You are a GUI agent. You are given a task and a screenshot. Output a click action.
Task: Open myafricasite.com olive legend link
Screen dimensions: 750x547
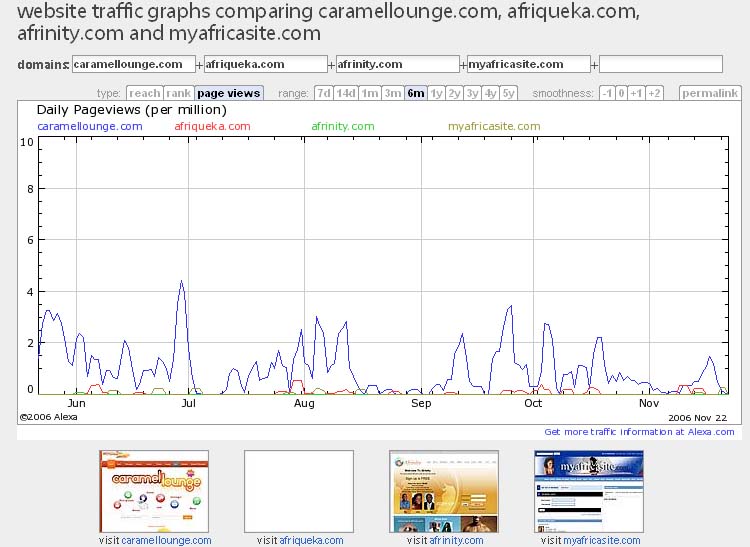click(494, 126)
